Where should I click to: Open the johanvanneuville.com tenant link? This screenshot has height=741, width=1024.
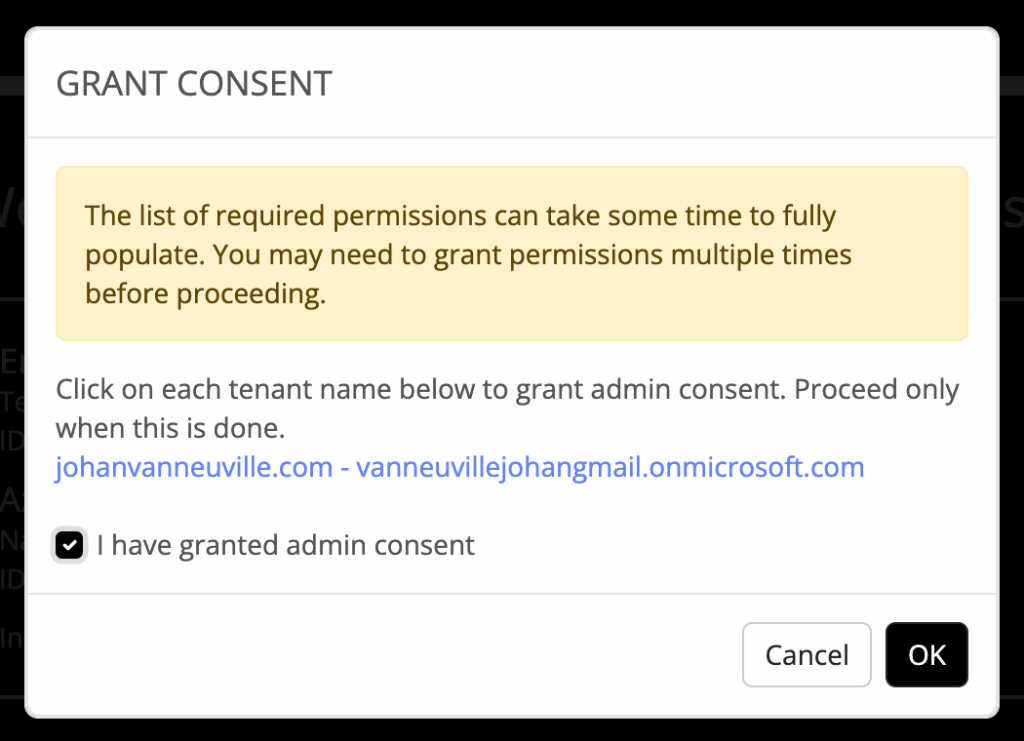click(x=193, y=467)
